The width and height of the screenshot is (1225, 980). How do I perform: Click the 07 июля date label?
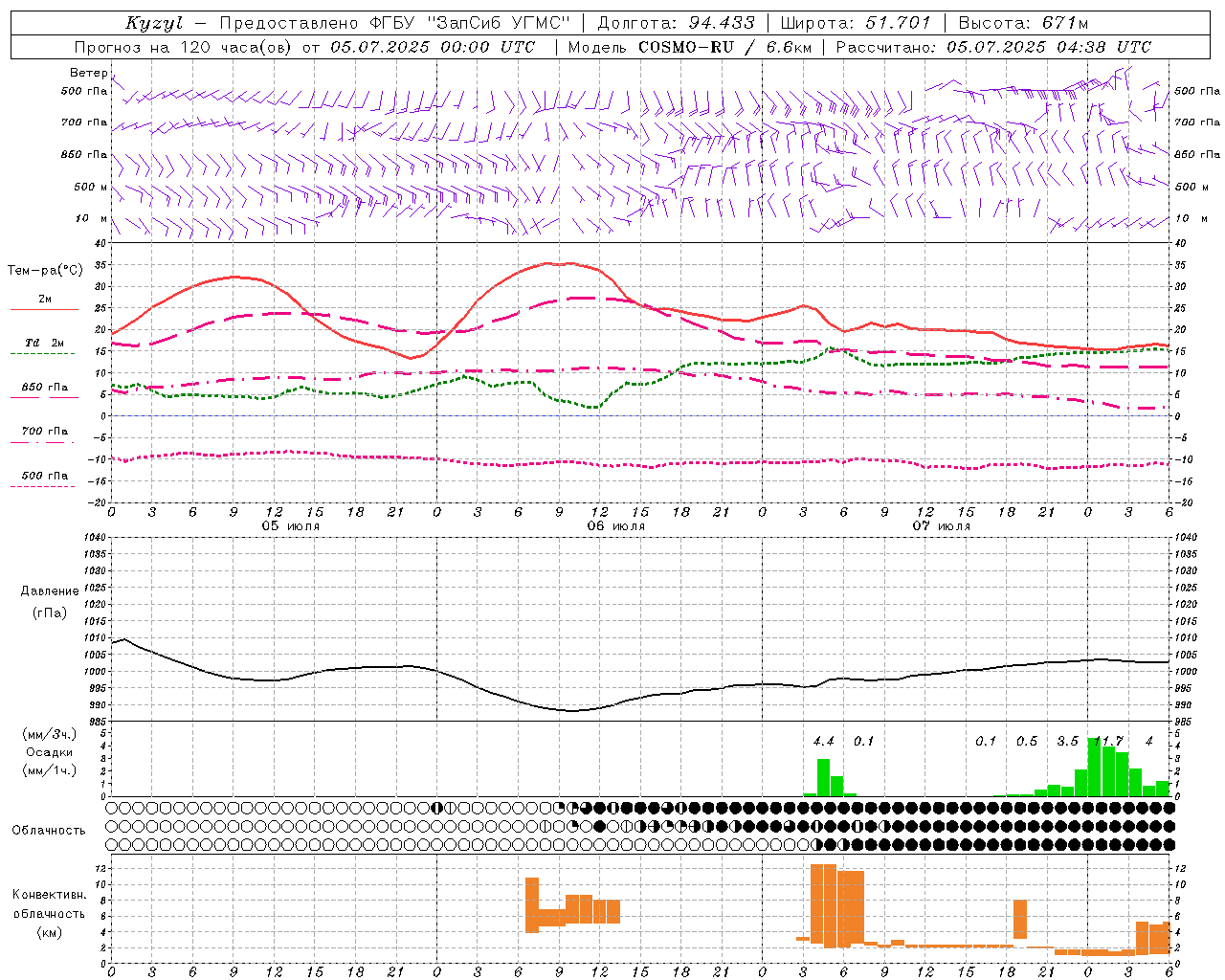[942, 526]
